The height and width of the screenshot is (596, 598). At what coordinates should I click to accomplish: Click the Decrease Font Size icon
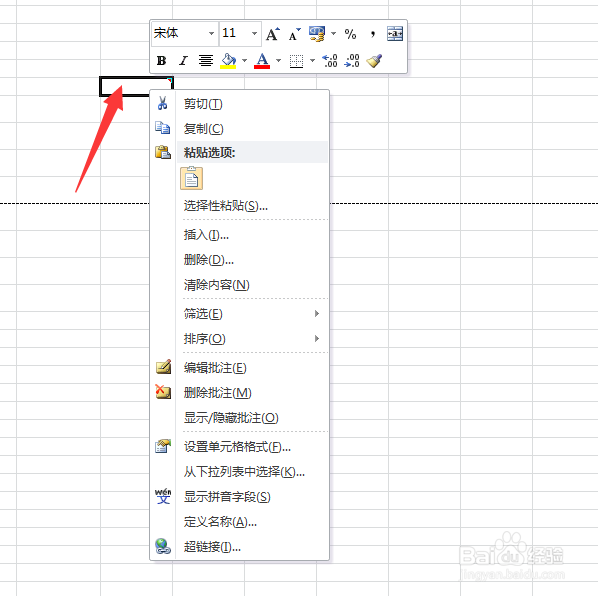coord(294,34)
